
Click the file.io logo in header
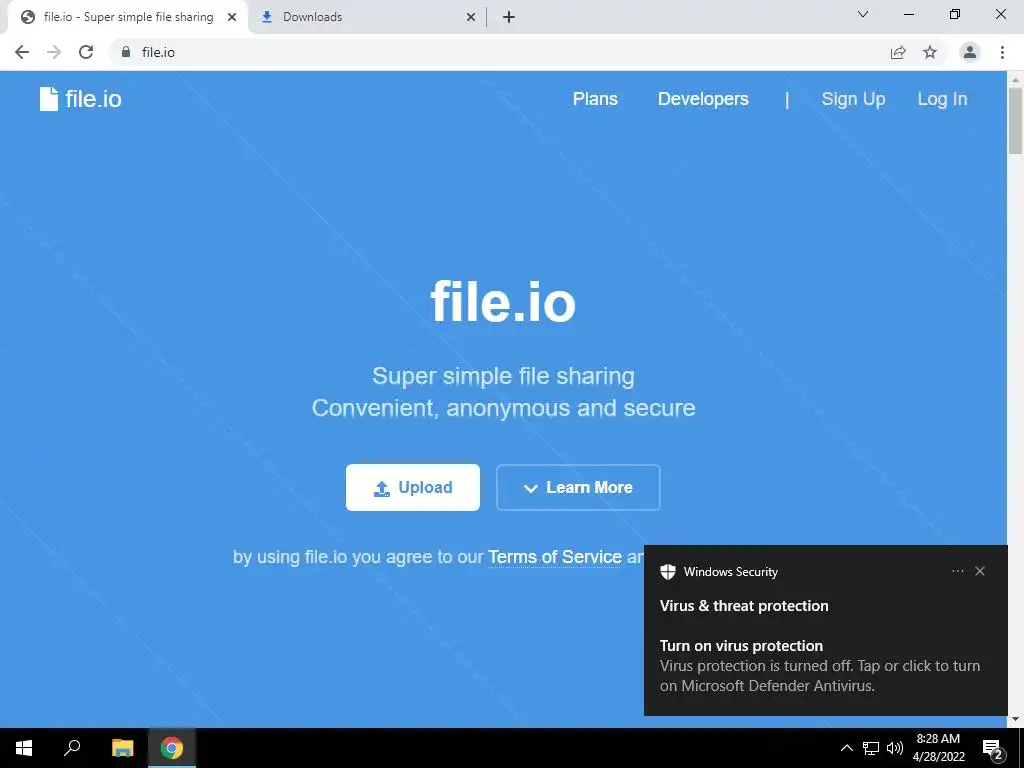point(80,99)
